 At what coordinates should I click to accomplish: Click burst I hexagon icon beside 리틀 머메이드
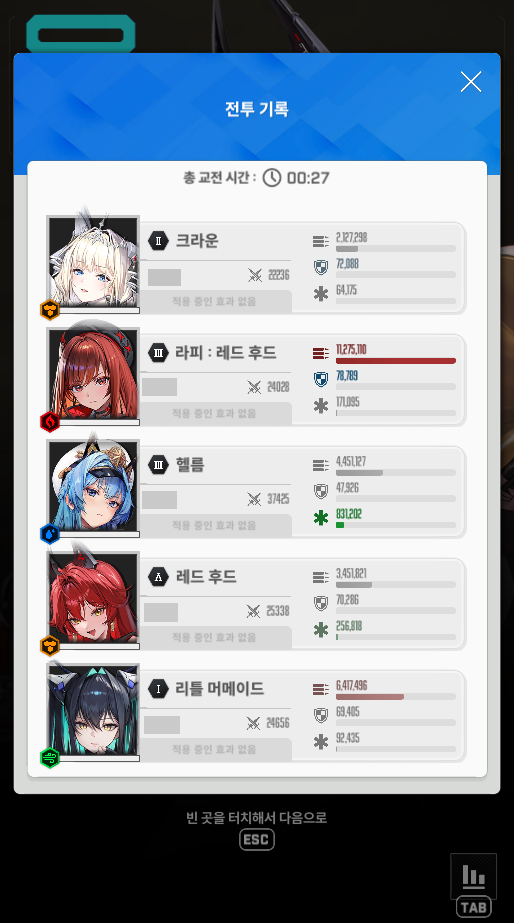click(x=158, y=689)
